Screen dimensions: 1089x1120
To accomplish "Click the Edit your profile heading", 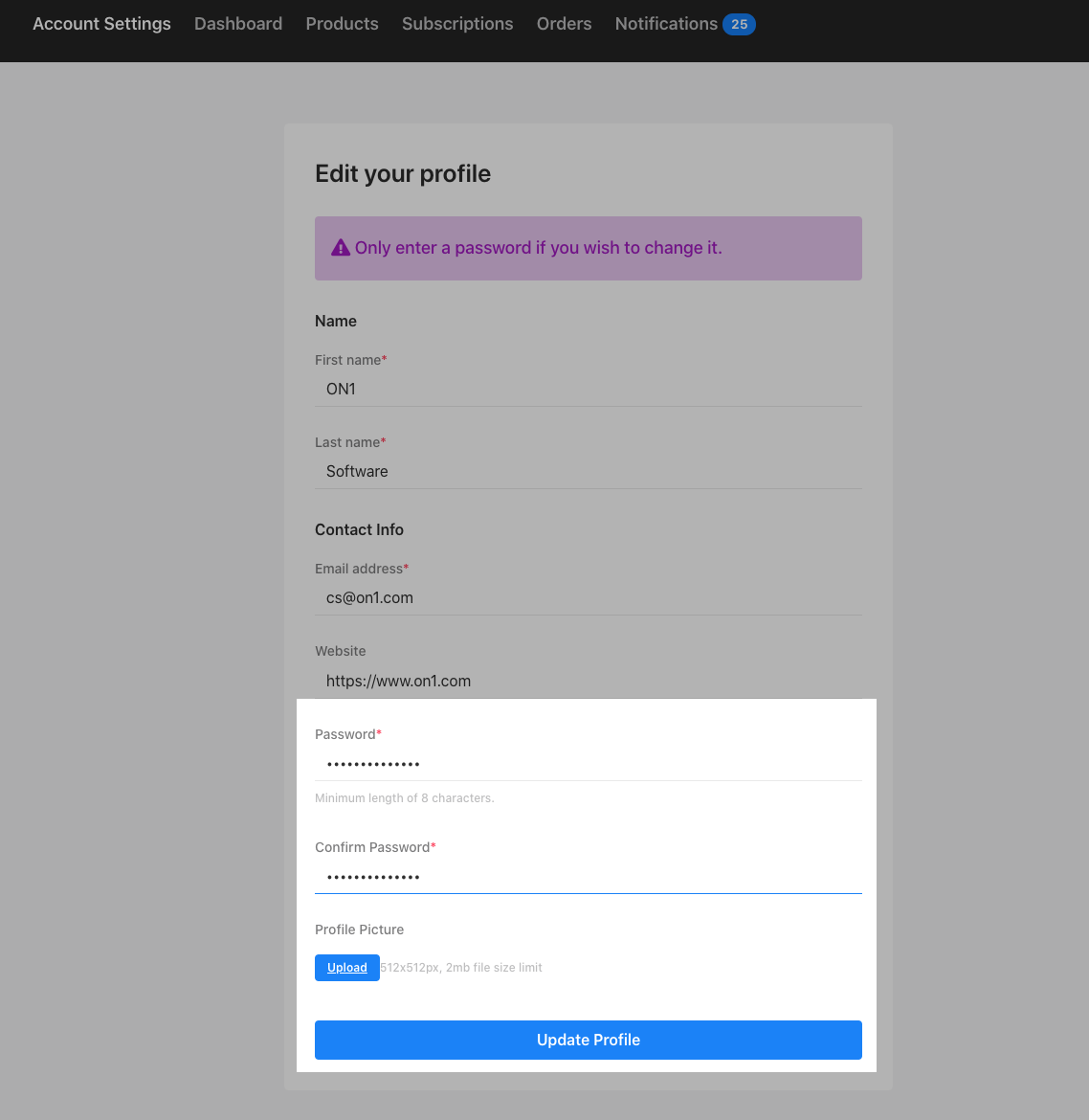I will tap(403, 173).
